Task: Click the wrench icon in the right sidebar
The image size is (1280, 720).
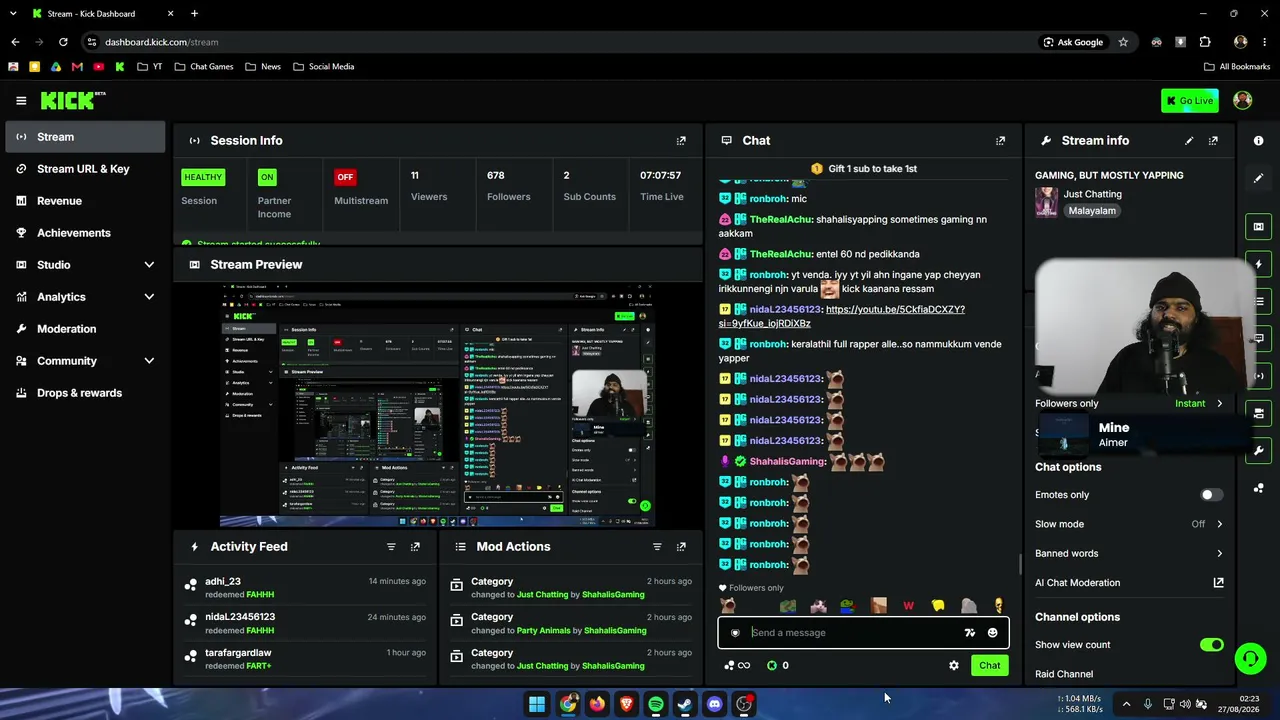Action: (1258, 451)
